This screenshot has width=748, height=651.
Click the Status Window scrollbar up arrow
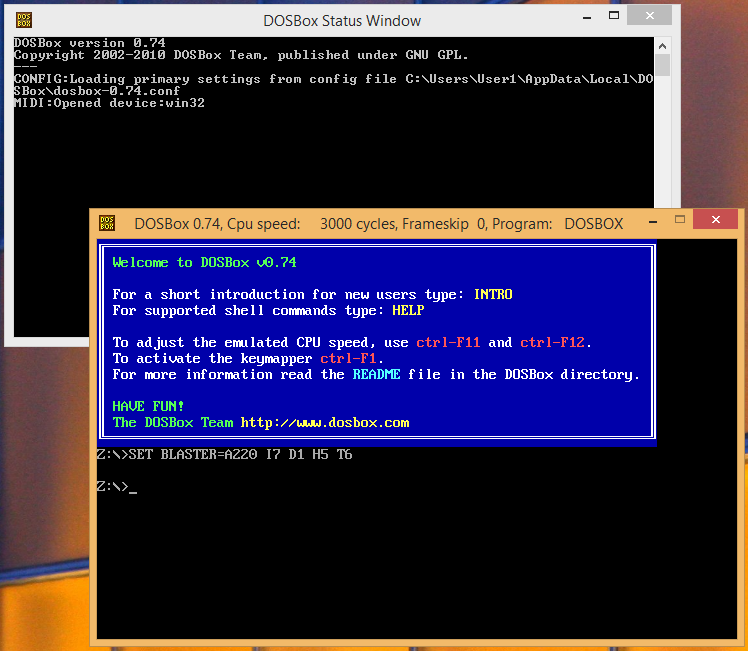[662, 46]
